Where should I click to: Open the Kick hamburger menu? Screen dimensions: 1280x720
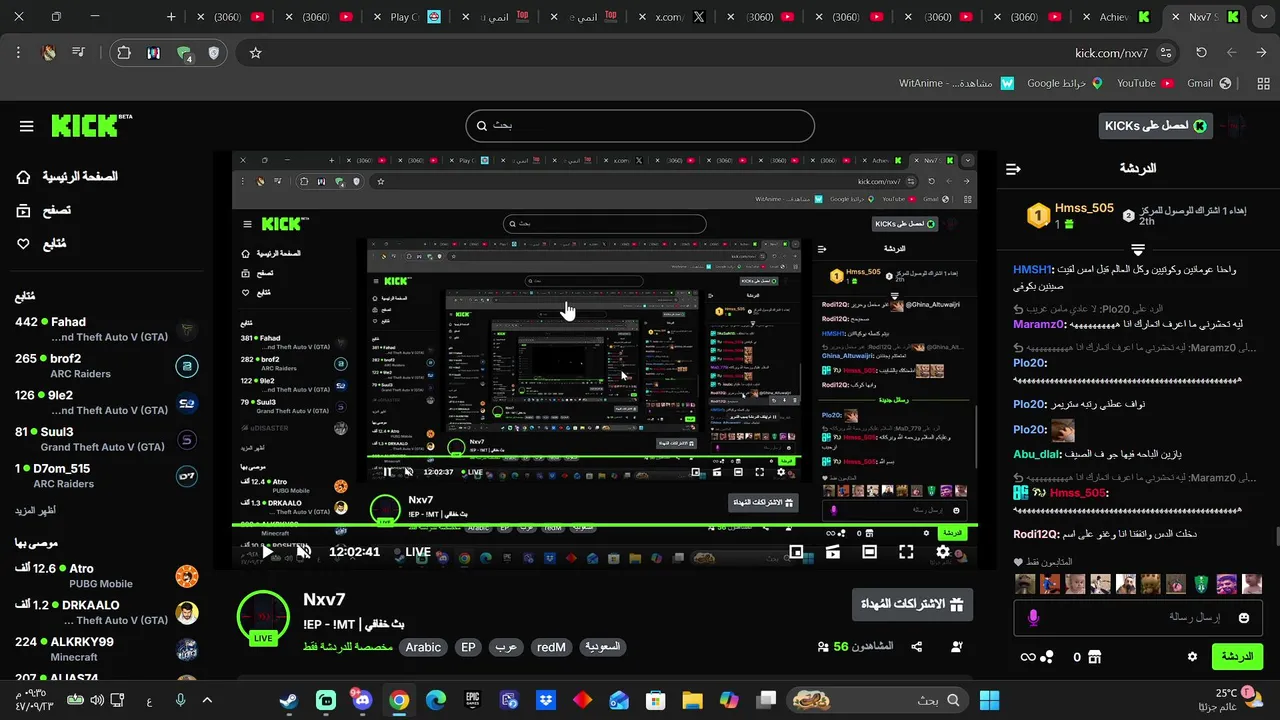[x=27, y=126]
